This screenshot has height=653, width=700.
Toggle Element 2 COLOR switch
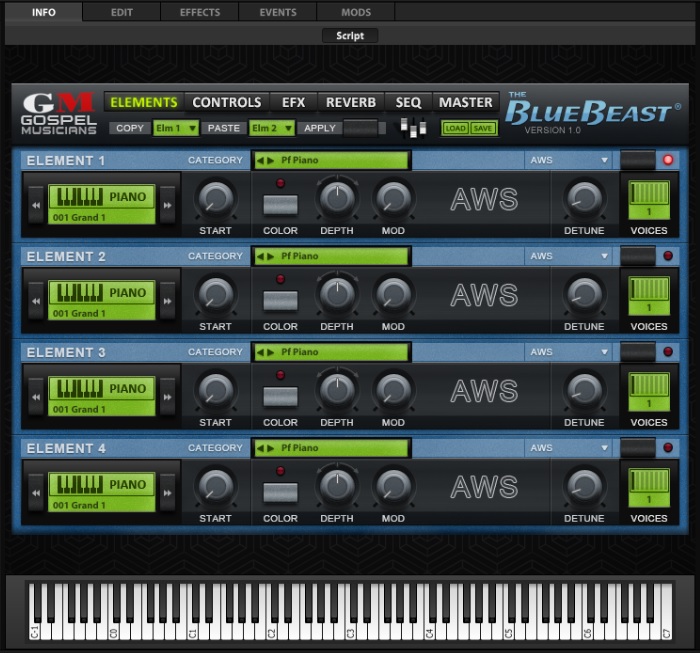point(280,301)
